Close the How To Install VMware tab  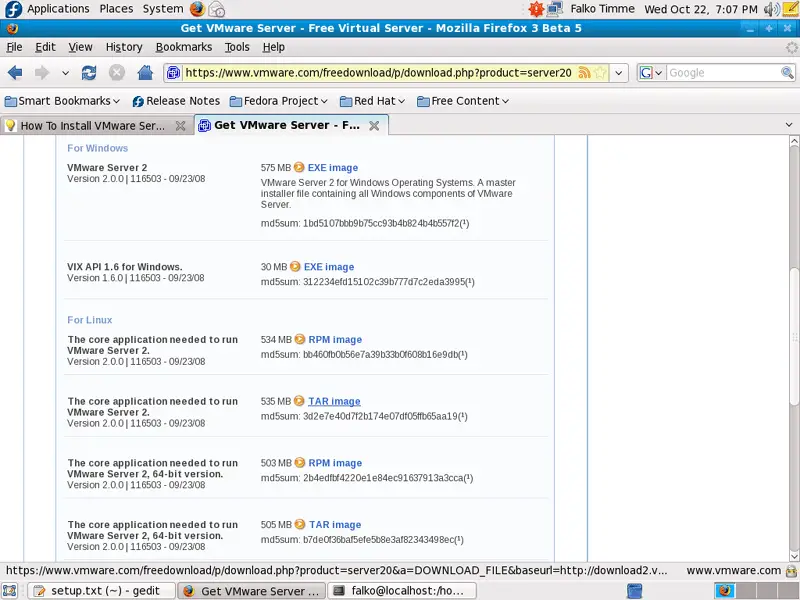click(x=180, y=126)
